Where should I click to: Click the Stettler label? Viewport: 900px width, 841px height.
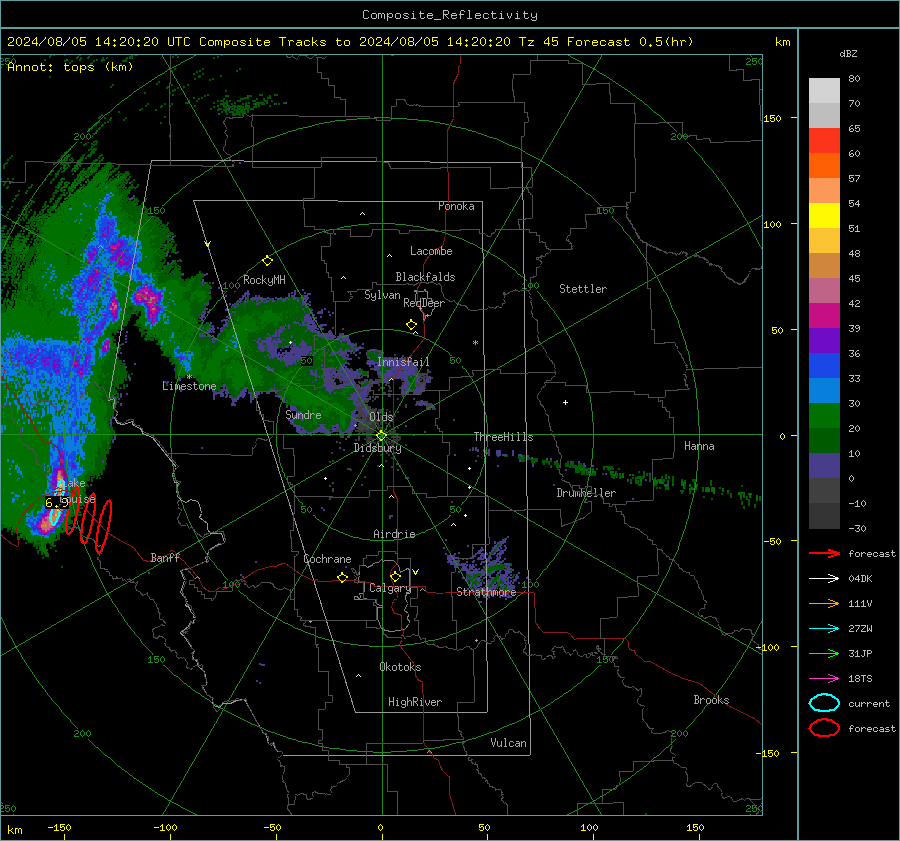[583, 289]
